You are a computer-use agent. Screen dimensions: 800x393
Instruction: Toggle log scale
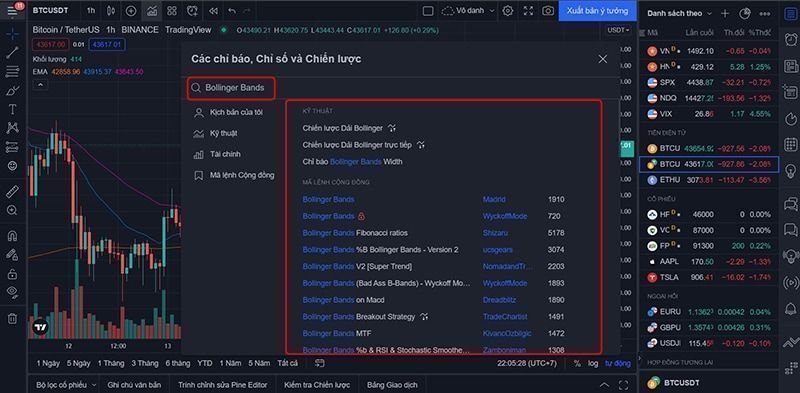coord(592,363)
